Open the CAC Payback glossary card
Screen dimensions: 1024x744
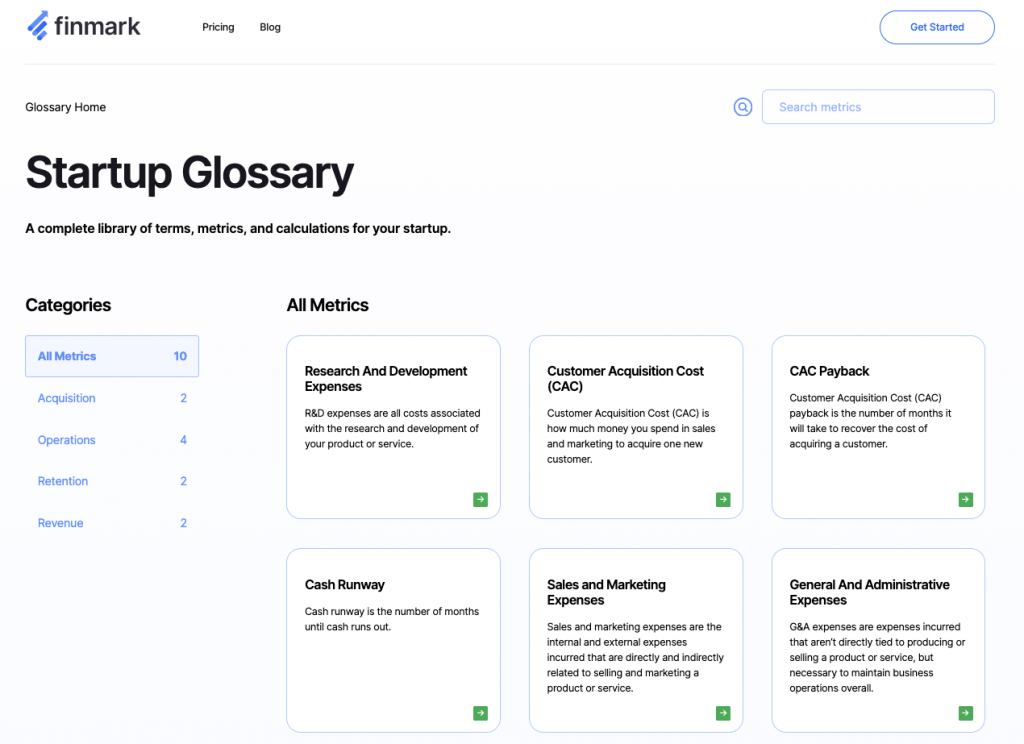[877, 425]
